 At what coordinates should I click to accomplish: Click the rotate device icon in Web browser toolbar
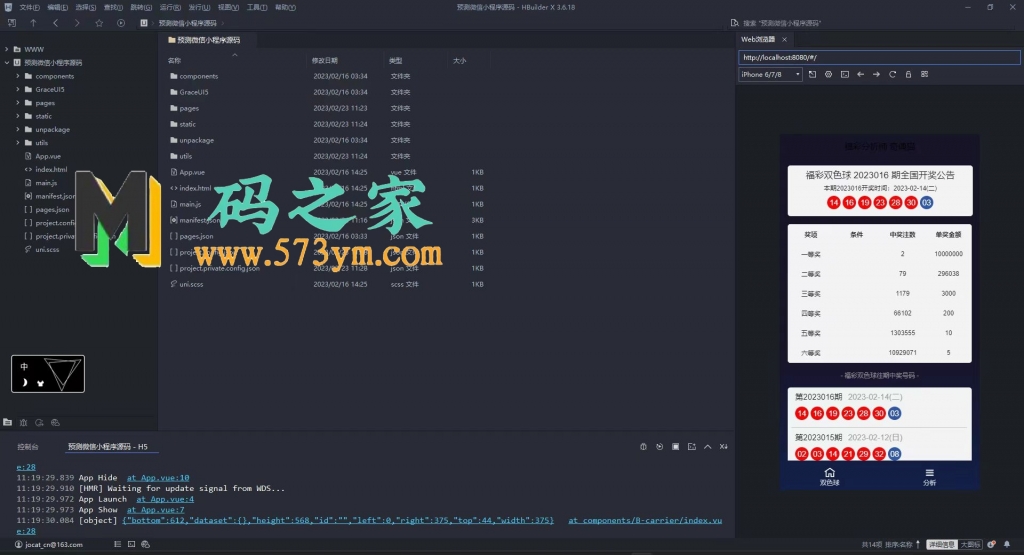812,74
